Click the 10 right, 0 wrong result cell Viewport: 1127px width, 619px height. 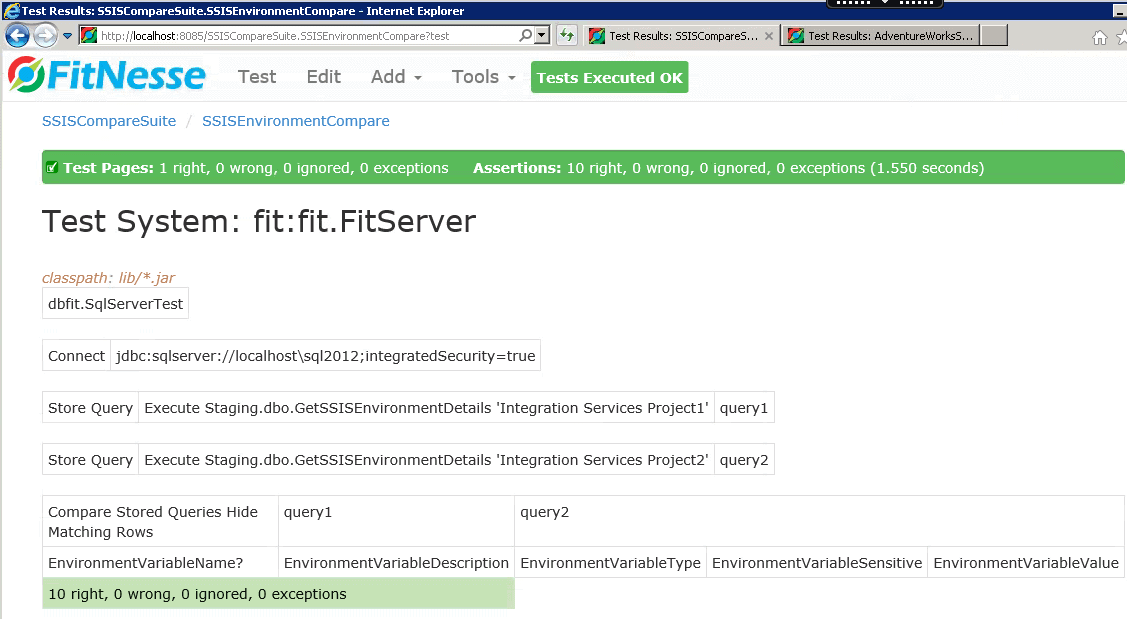[278, 593]
